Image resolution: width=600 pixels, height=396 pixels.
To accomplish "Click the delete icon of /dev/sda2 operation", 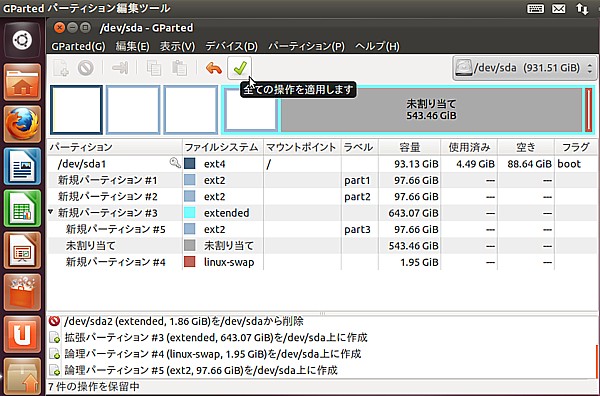I will (x=54, y=321).
